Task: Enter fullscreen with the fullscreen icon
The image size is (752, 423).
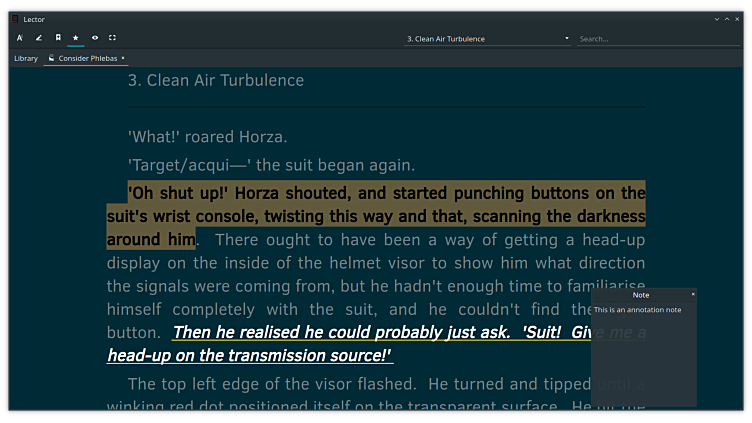Action: pos(113,38)
